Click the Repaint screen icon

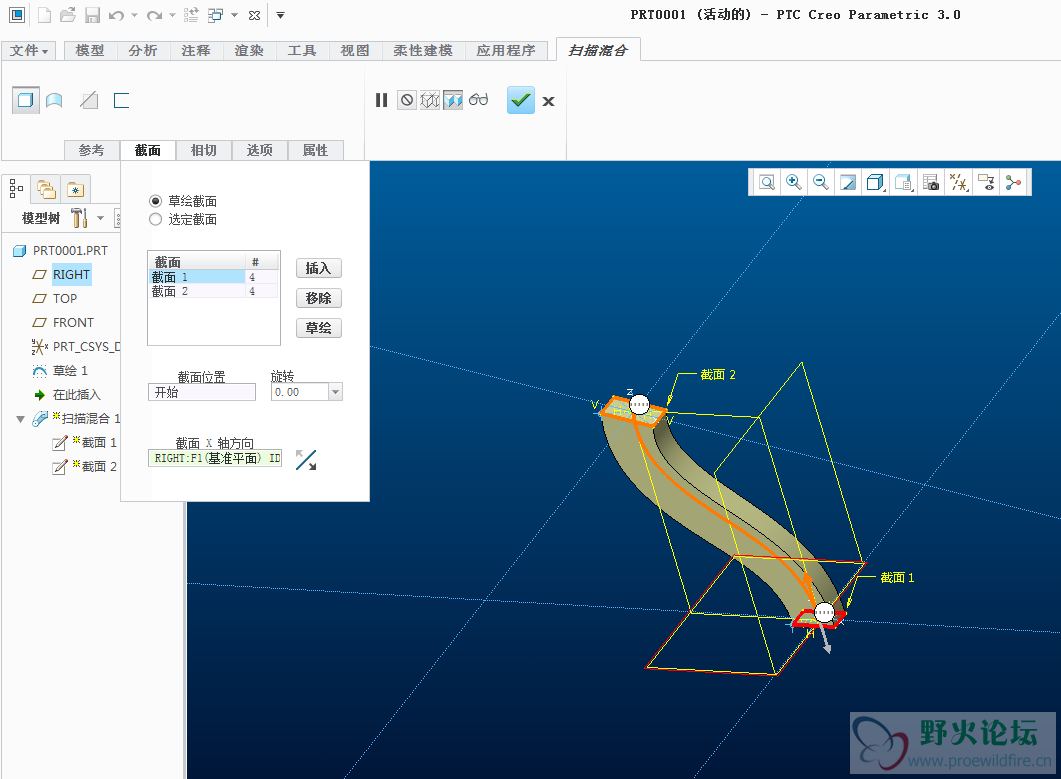pos(848,182)
